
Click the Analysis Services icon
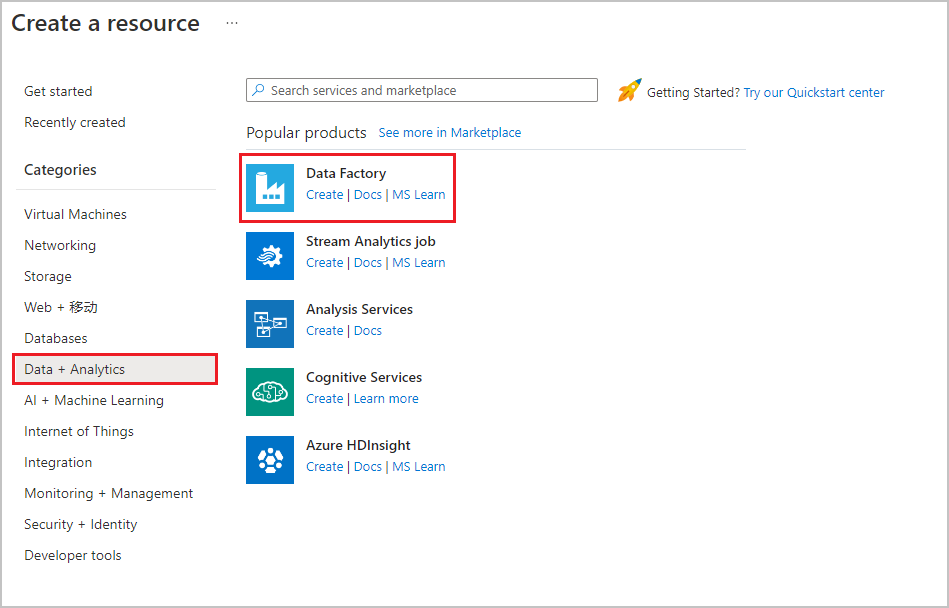coord(270,324)
